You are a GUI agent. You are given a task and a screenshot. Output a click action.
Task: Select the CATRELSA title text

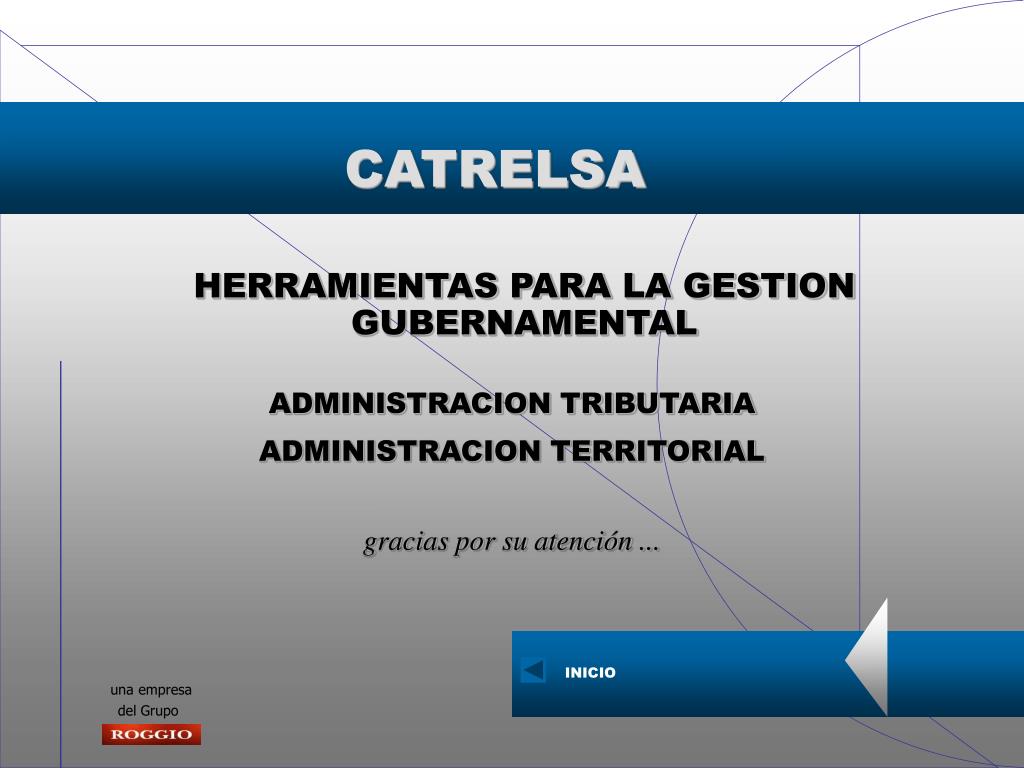point(496,169)
